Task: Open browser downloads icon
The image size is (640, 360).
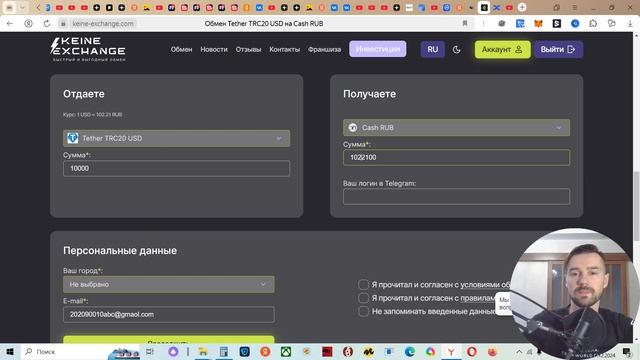Action: click(x=630, y=24)
